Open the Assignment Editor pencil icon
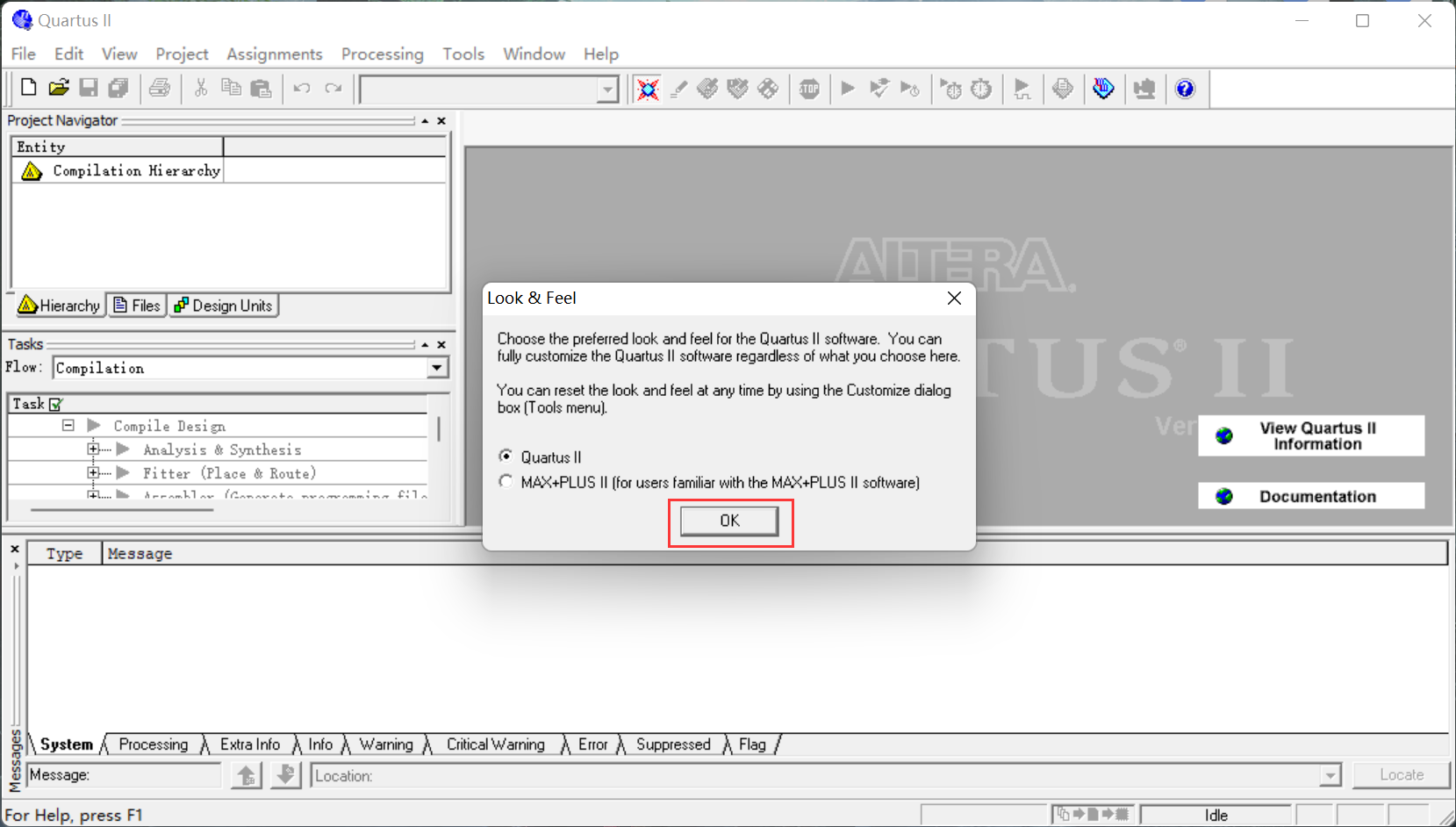 [678, 88]
